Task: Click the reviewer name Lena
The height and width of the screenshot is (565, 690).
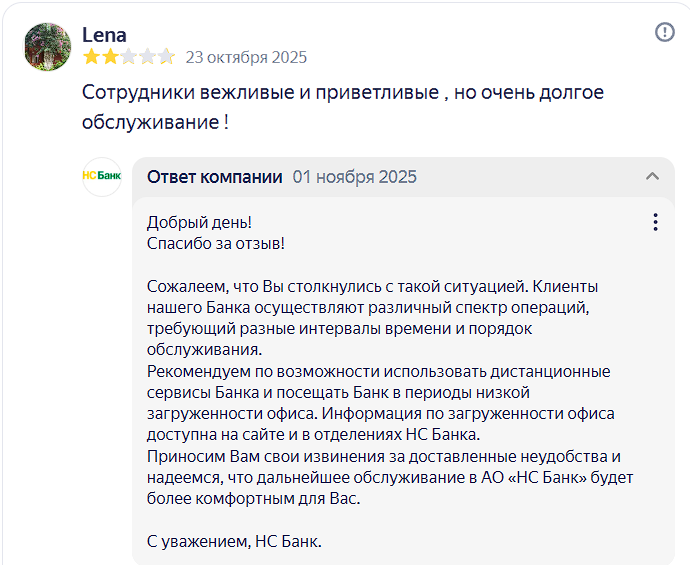Action: pyautogui.click(x=104, y=34)
